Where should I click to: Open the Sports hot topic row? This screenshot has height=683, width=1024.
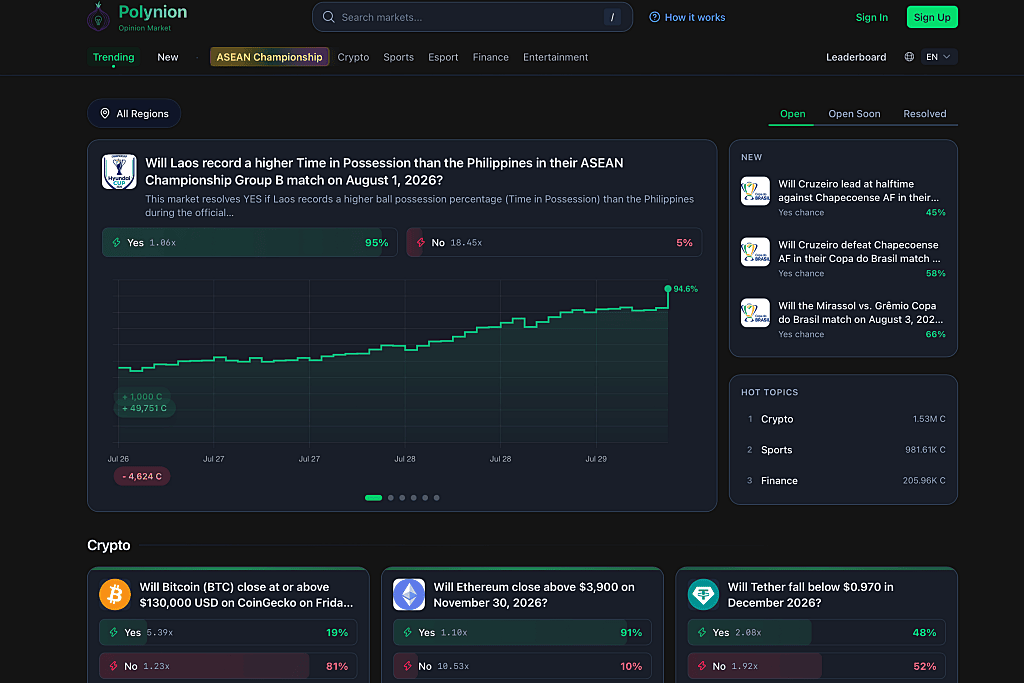(x=843, y=450)
